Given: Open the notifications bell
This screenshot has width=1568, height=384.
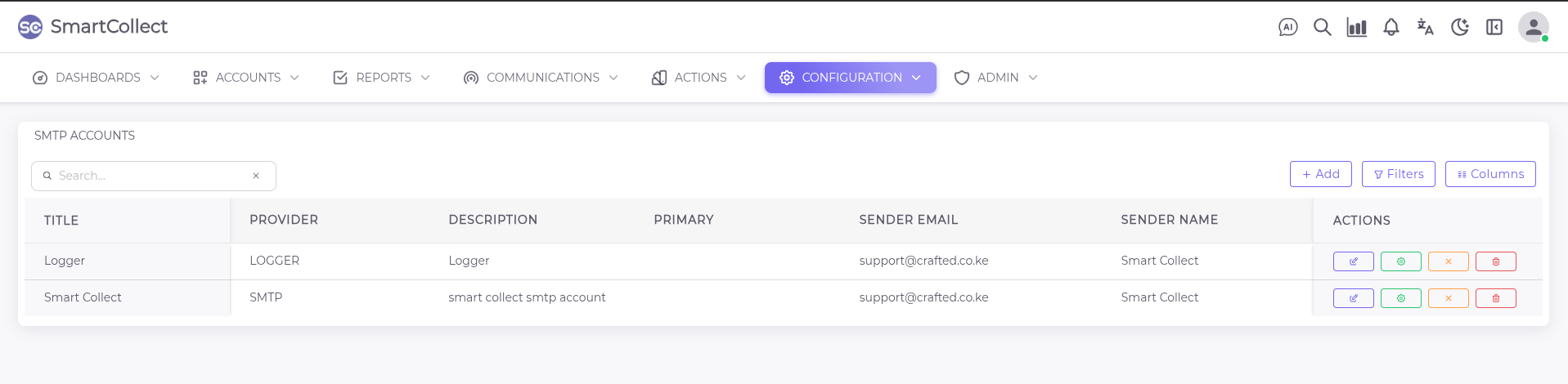Looking at the screenshot, I should tap(1391, 28).
